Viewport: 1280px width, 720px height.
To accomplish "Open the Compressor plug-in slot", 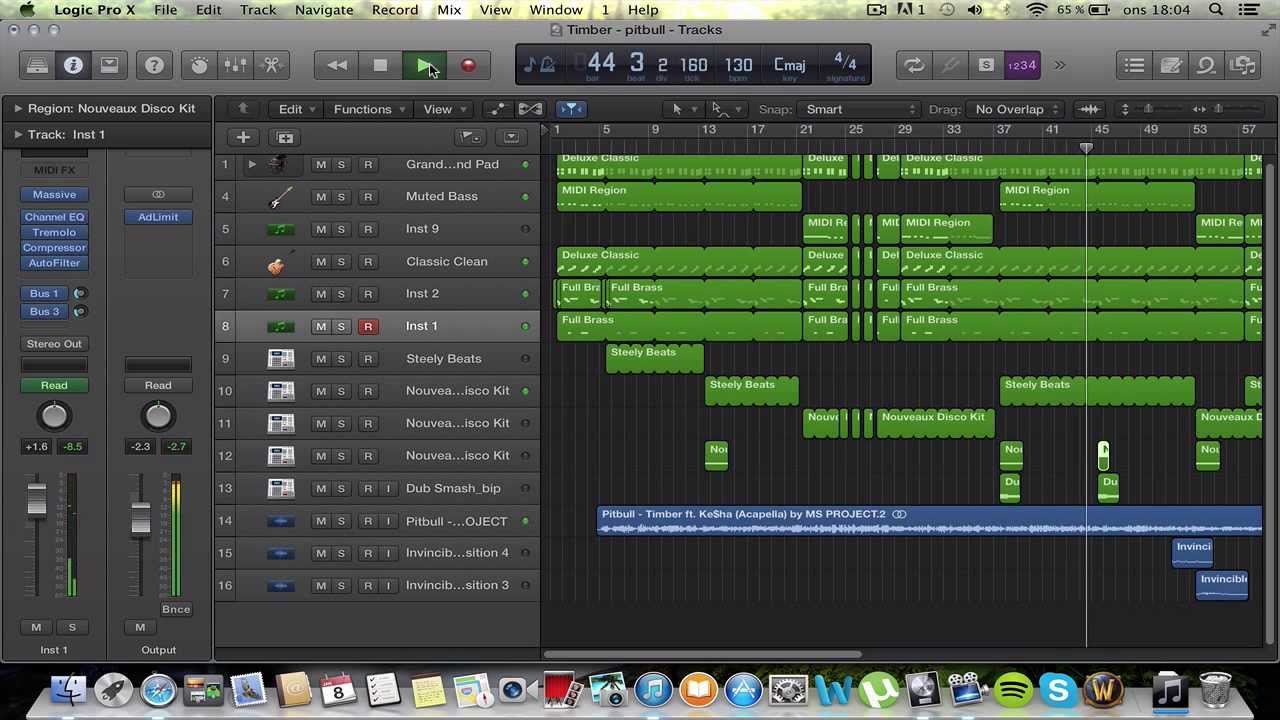I will (x=54, y=248).
